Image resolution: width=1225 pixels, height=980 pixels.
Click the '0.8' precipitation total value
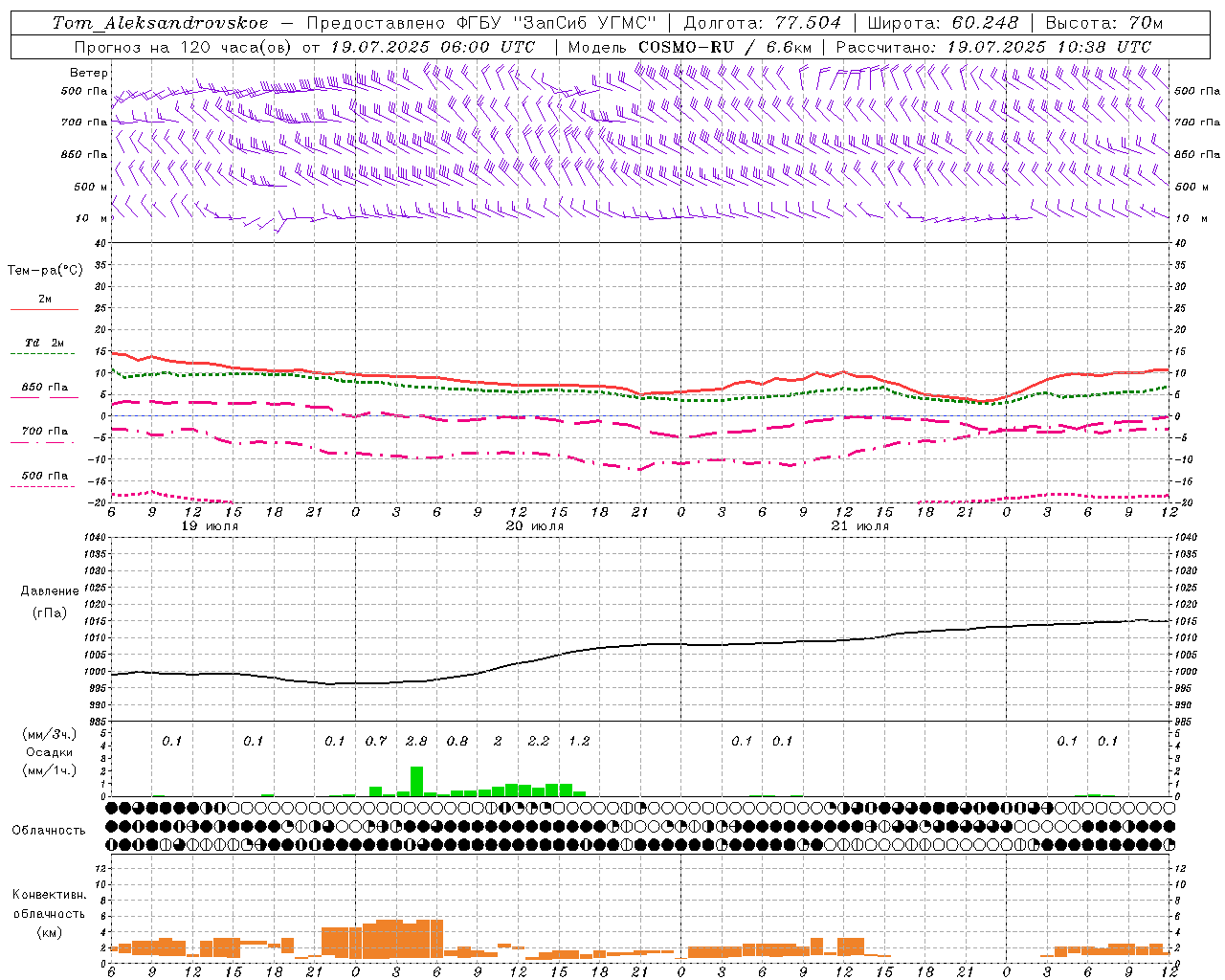pos(457,742)
